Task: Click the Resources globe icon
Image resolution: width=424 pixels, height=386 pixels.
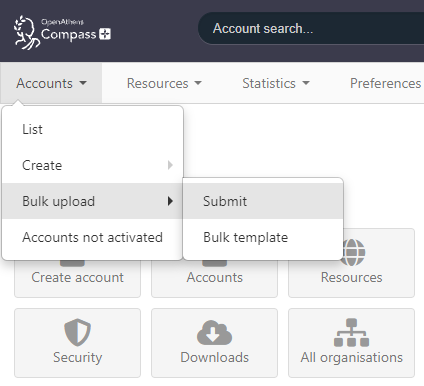Action: [x=353, y=252]
